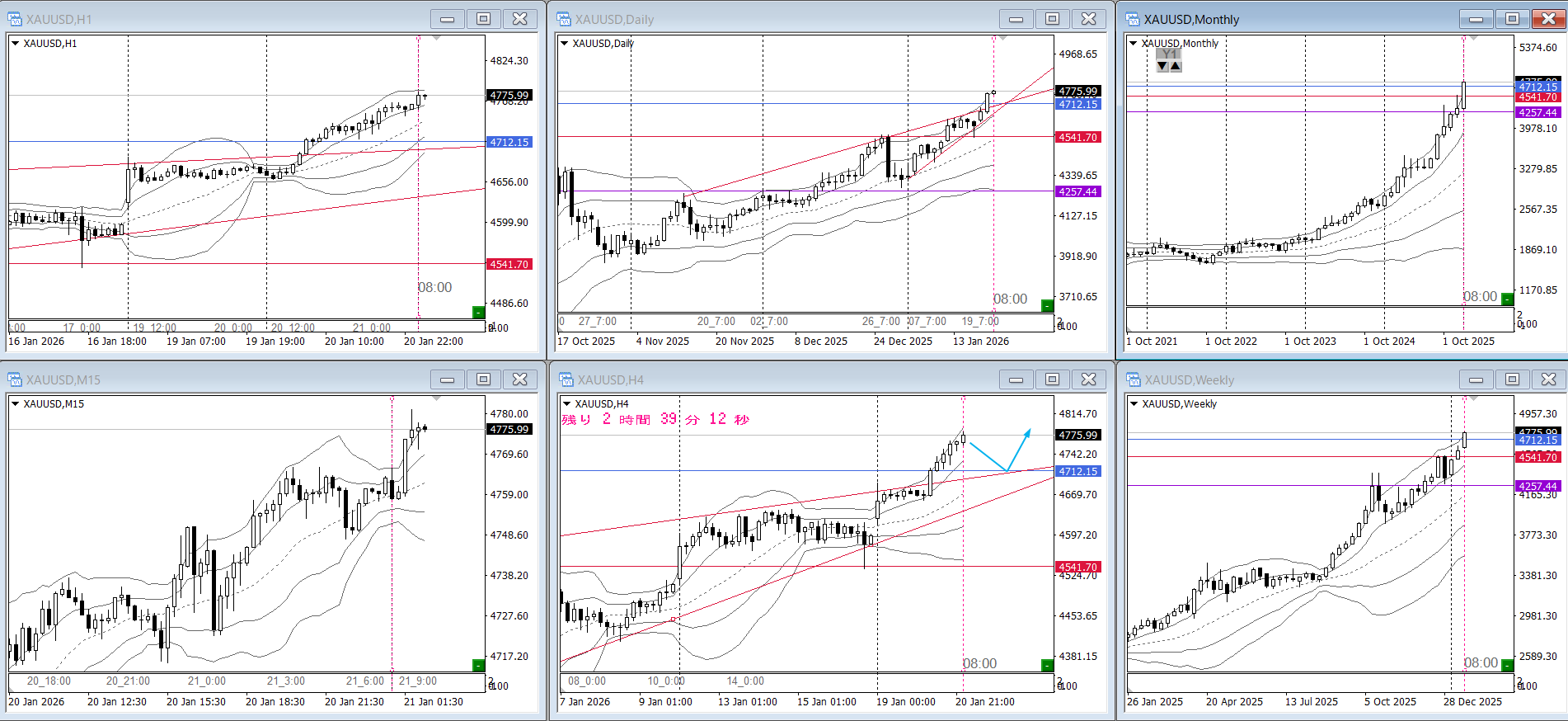Viewport: 1568px width, 721px height.
Task: Click the XAUUSD,Daily window's title bar icon
Action: coord(564,19)
